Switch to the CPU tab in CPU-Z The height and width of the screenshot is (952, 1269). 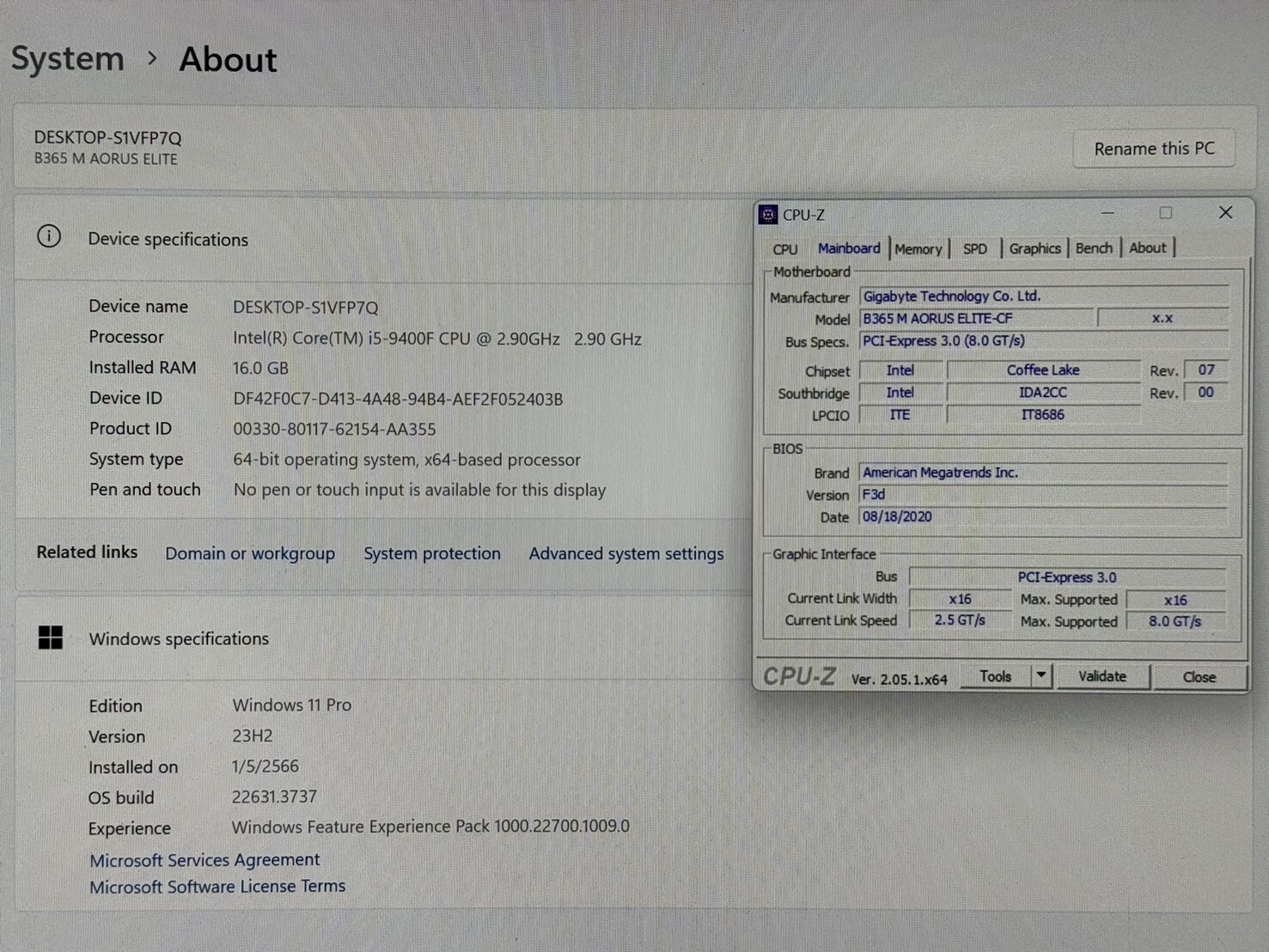click(x=784, y=249)
